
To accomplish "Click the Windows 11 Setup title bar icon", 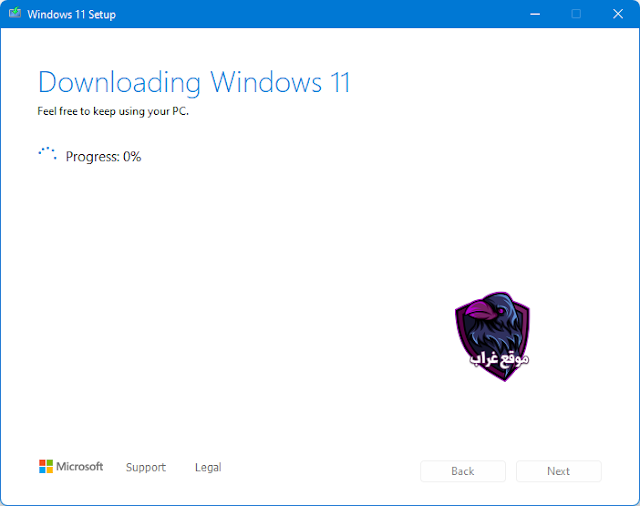I will pyautogui.click(x=15, y=13).
